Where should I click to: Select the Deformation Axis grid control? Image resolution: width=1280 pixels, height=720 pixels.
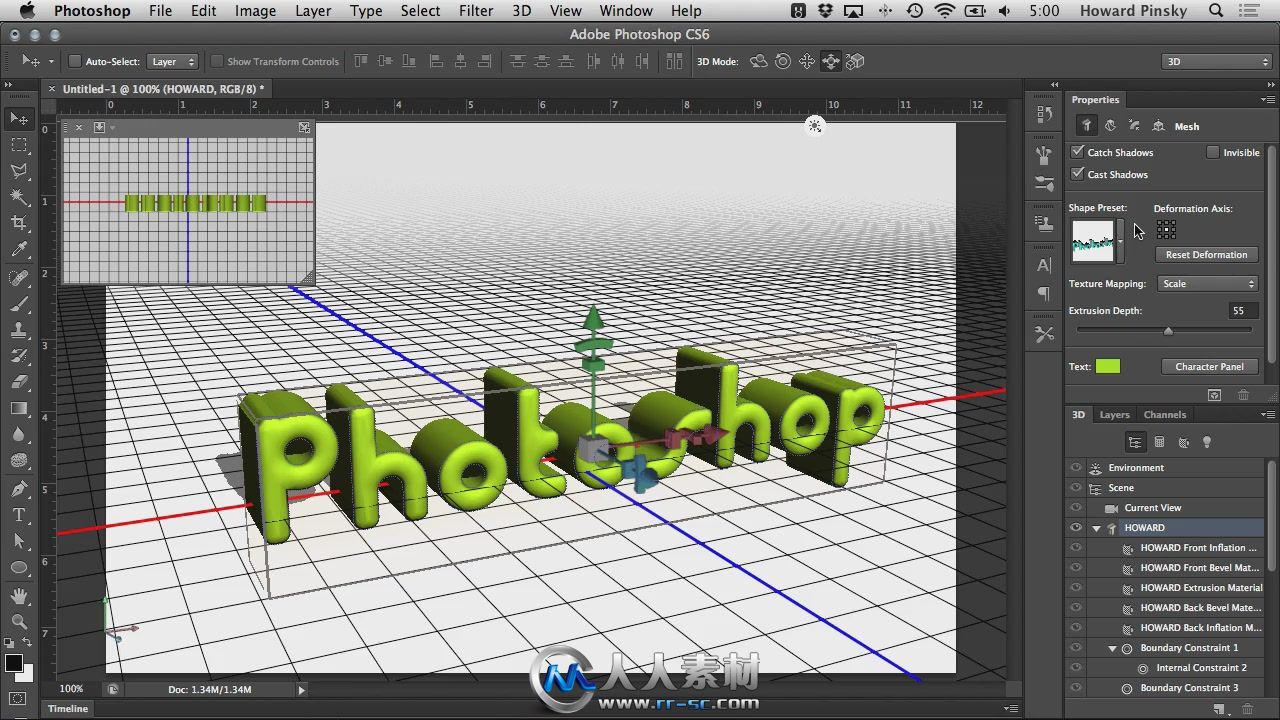pyautogui.click(x=1165, y=230)
